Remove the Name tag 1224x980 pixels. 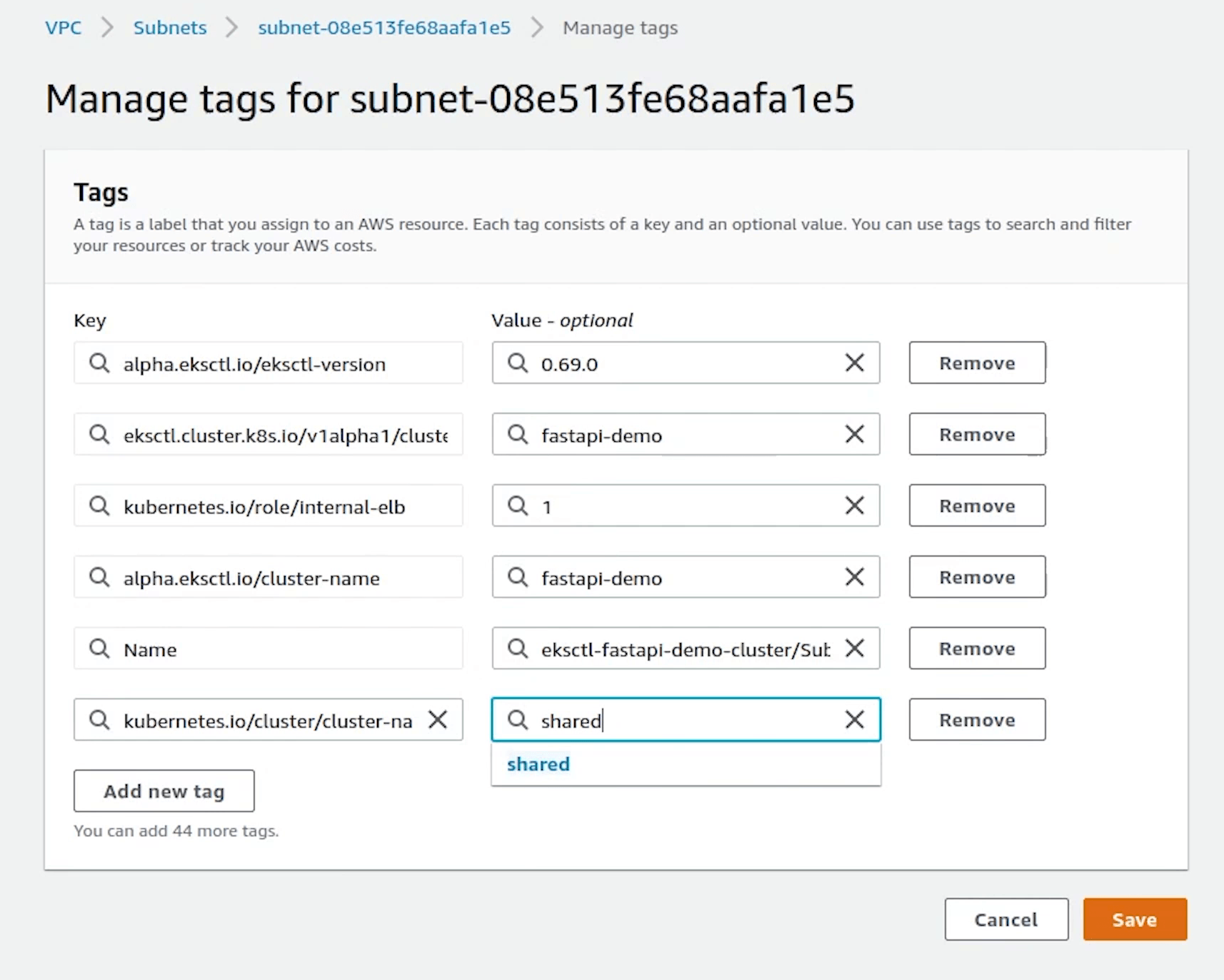coord(976,648)
